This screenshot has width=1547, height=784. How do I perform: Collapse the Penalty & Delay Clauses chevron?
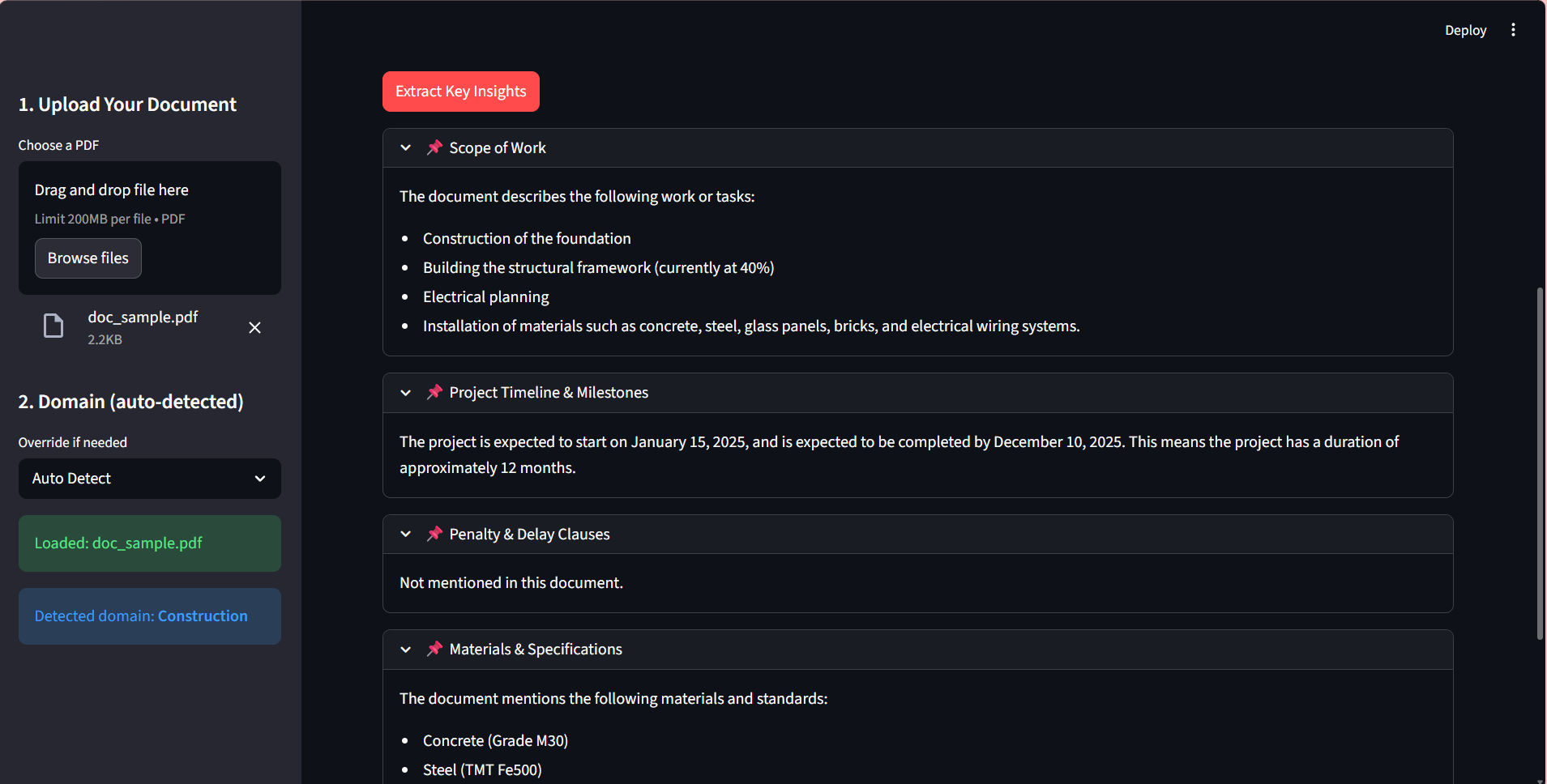(x=406, y=534)
